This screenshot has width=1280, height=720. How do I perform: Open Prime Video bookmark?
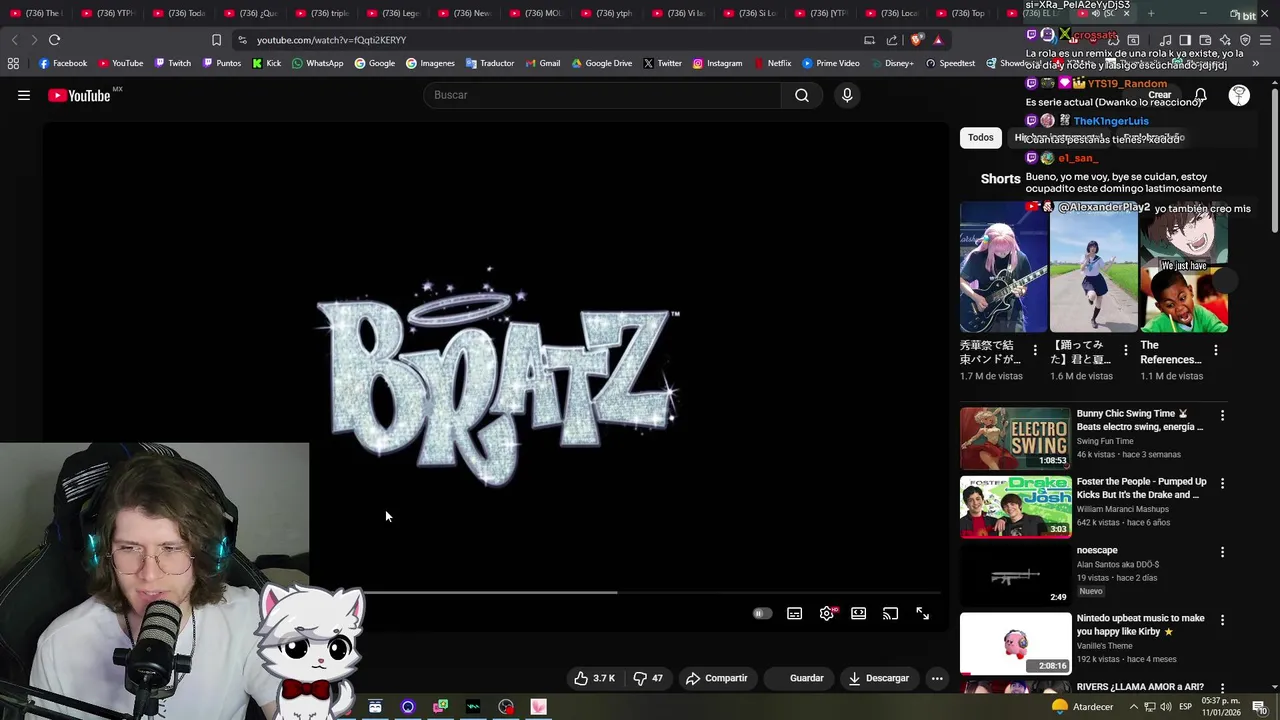pyautogui.click(x=831, y=63)
